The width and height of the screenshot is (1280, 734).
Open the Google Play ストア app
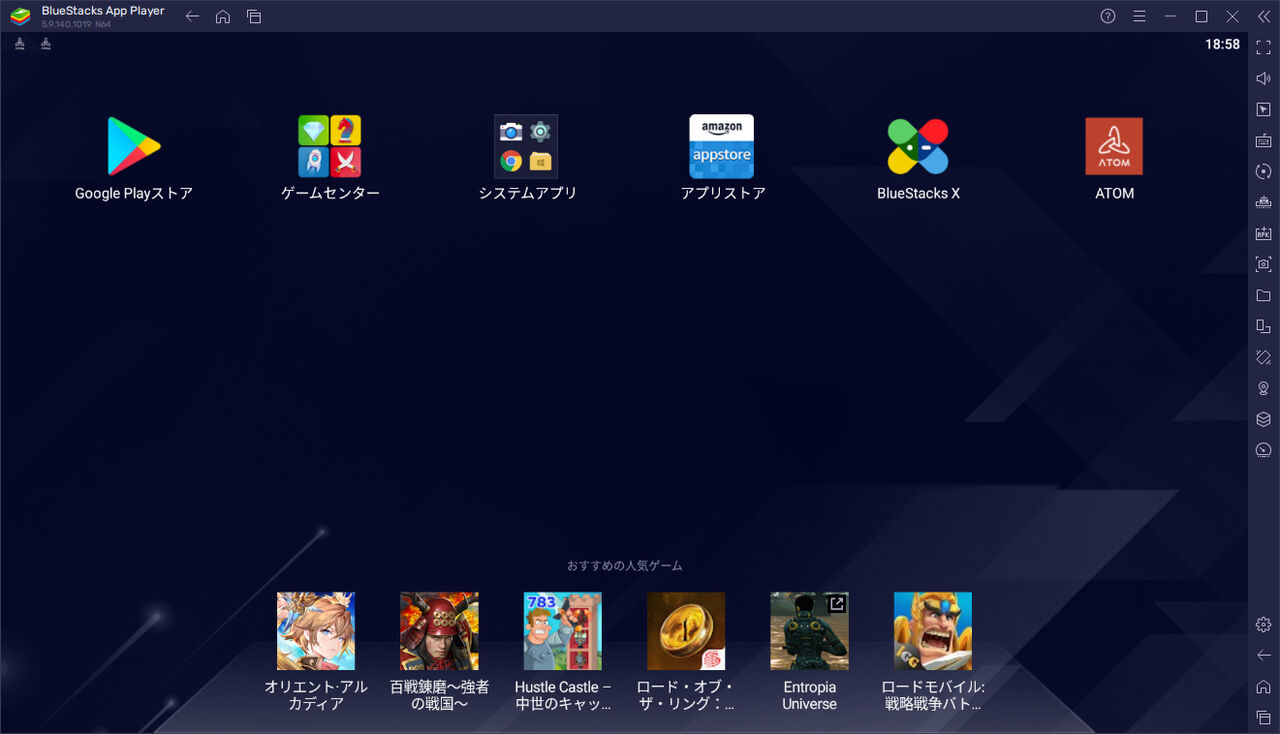[134, 147]
